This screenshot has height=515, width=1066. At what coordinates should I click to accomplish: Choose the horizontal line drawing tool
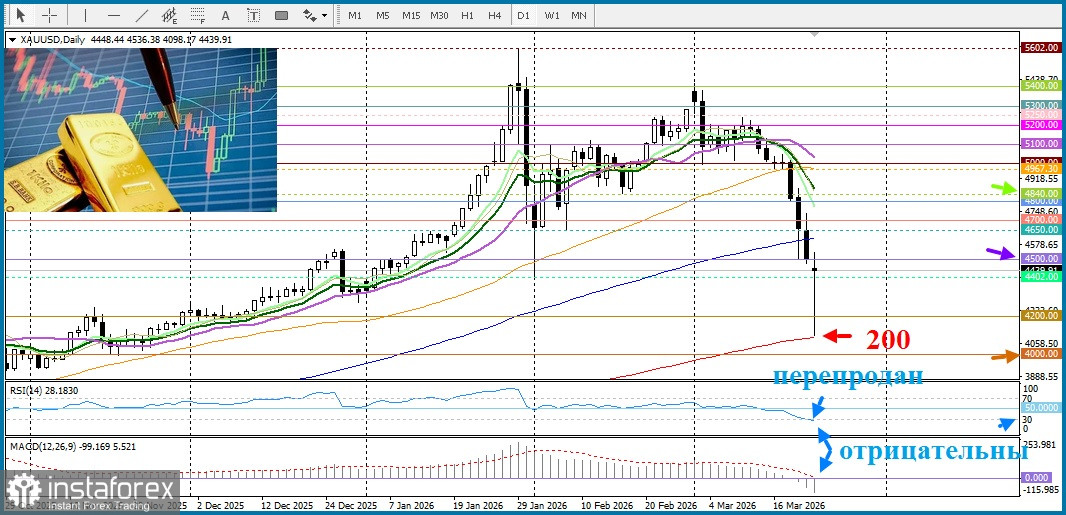click(113, 15)
